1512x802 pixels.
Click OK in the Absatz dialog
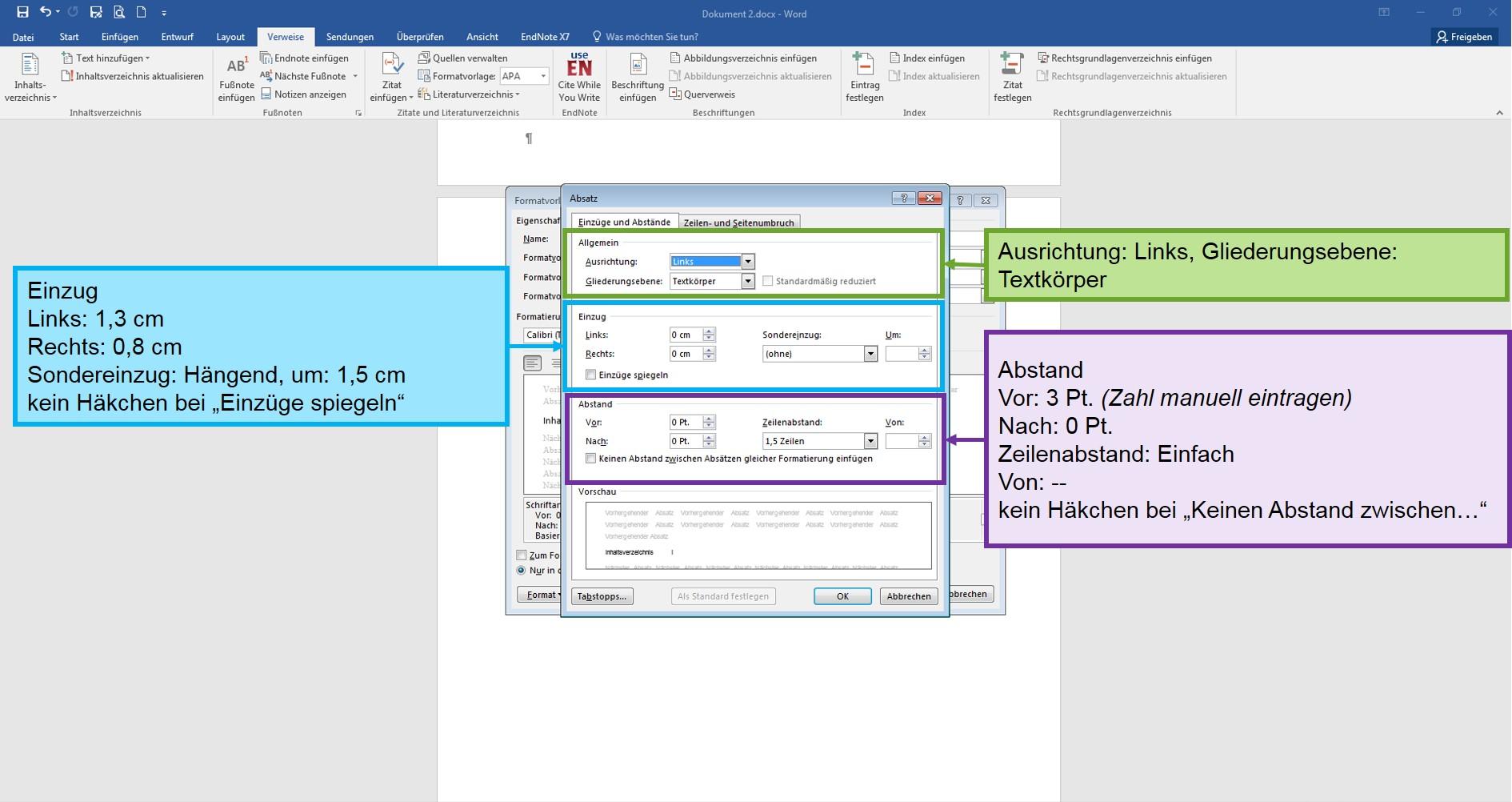pos(842,596)
